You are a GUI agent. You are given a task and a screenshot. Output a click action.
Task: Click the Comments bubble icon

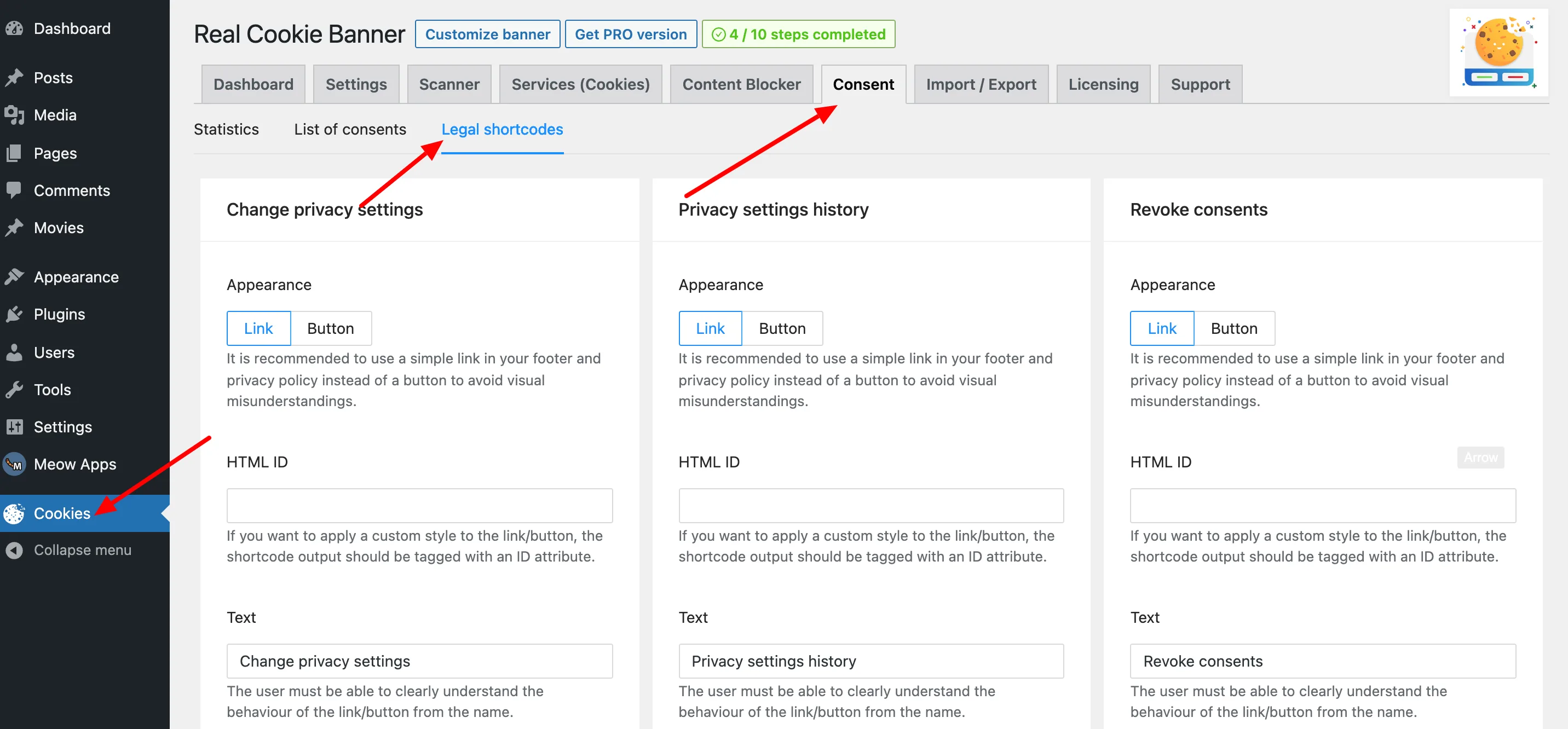coord(14,190)
